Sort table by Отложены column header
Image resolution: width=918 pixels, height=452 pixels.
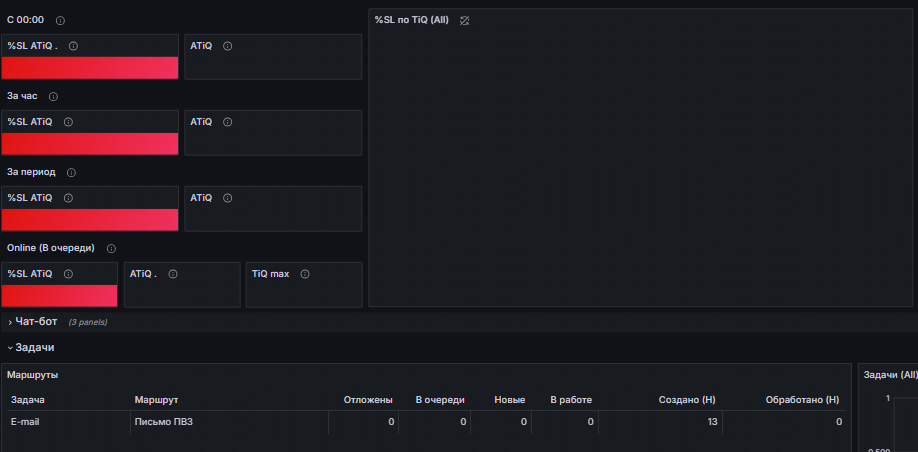pos(368,400)
